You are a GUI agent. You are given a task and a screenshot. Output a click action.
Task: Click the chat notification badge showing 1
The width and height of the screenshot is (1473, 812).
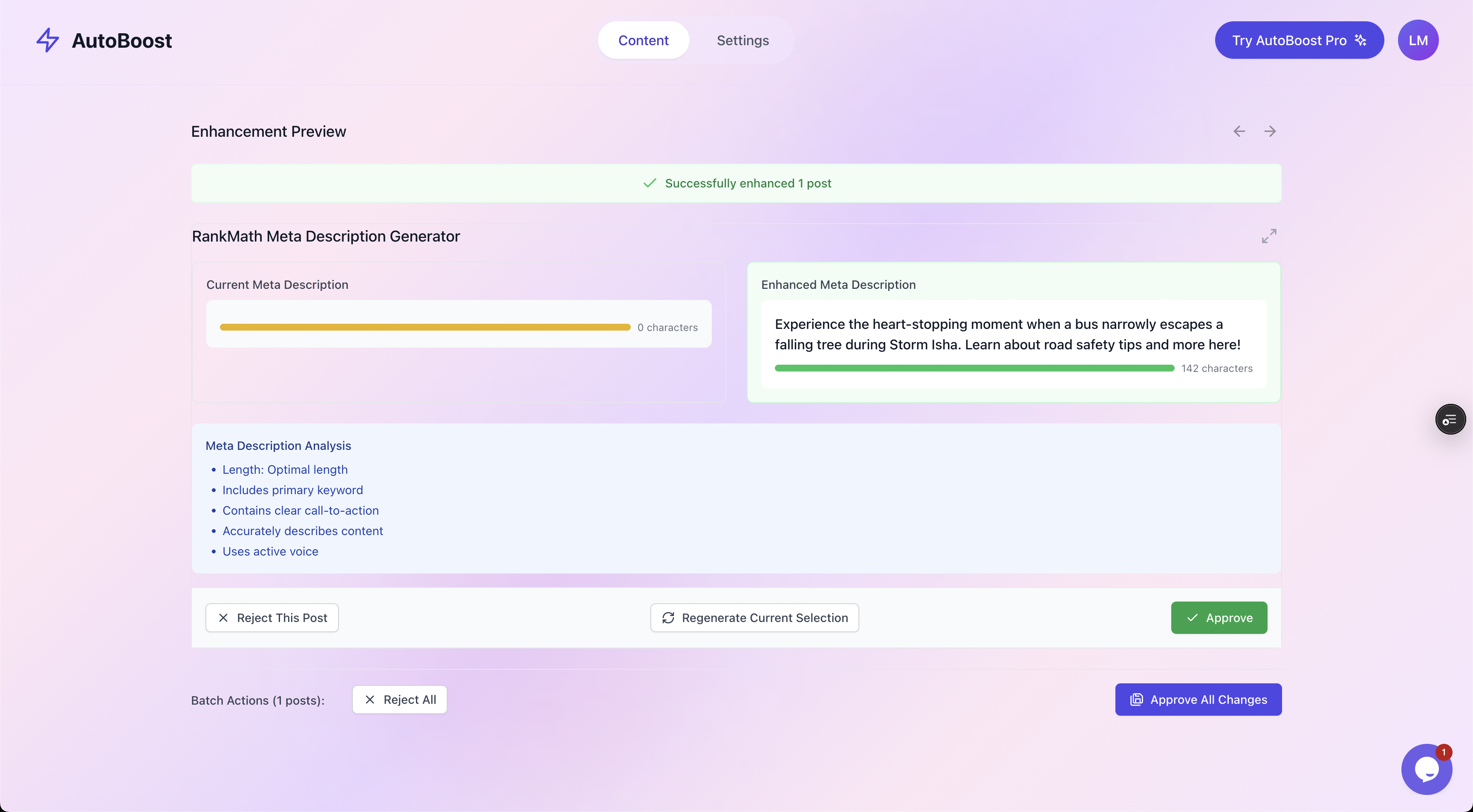[x=1443, y=752]
